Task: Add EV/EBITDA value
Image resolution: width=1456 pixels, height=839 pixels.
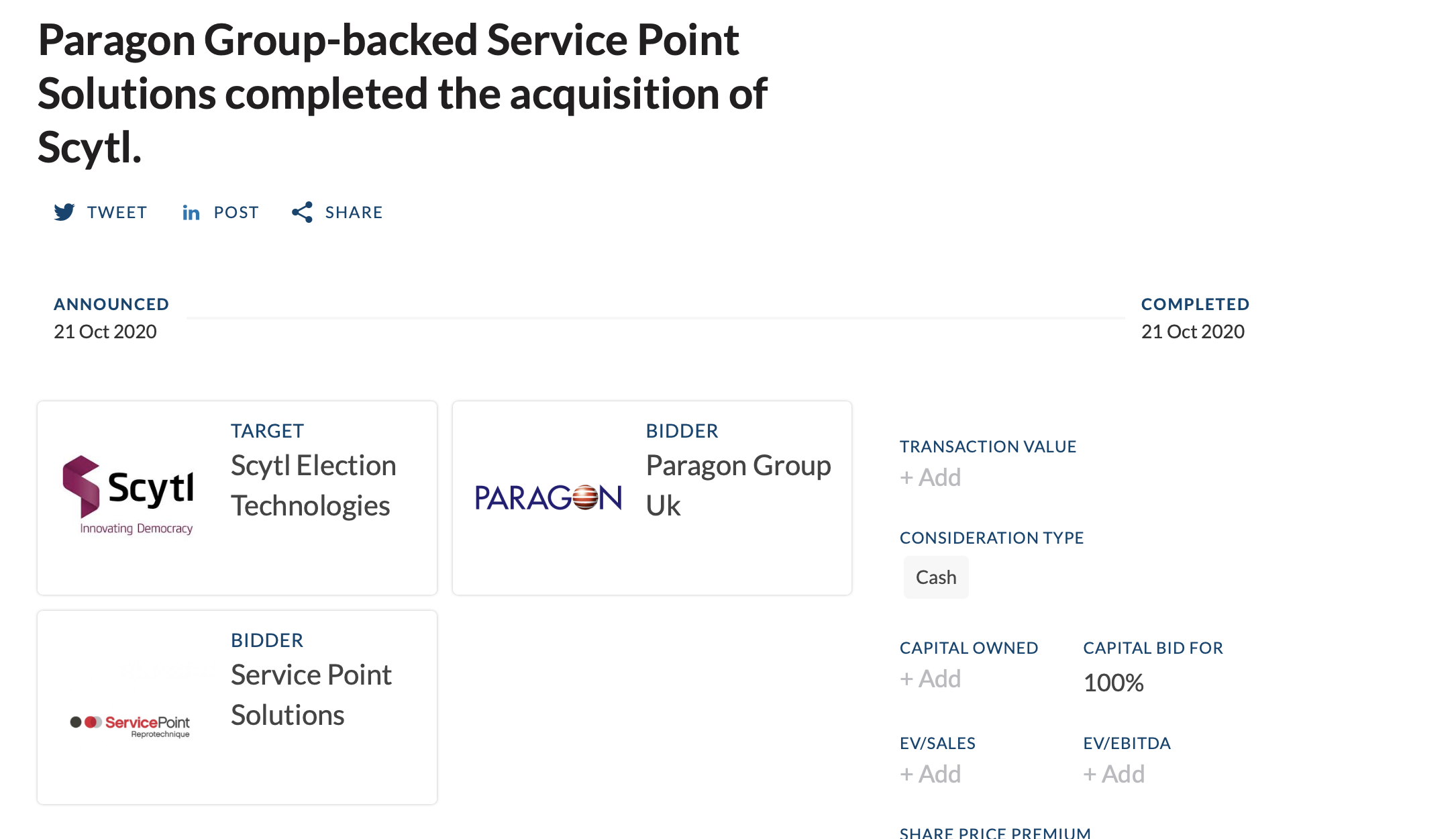Action: [1114, 774]
